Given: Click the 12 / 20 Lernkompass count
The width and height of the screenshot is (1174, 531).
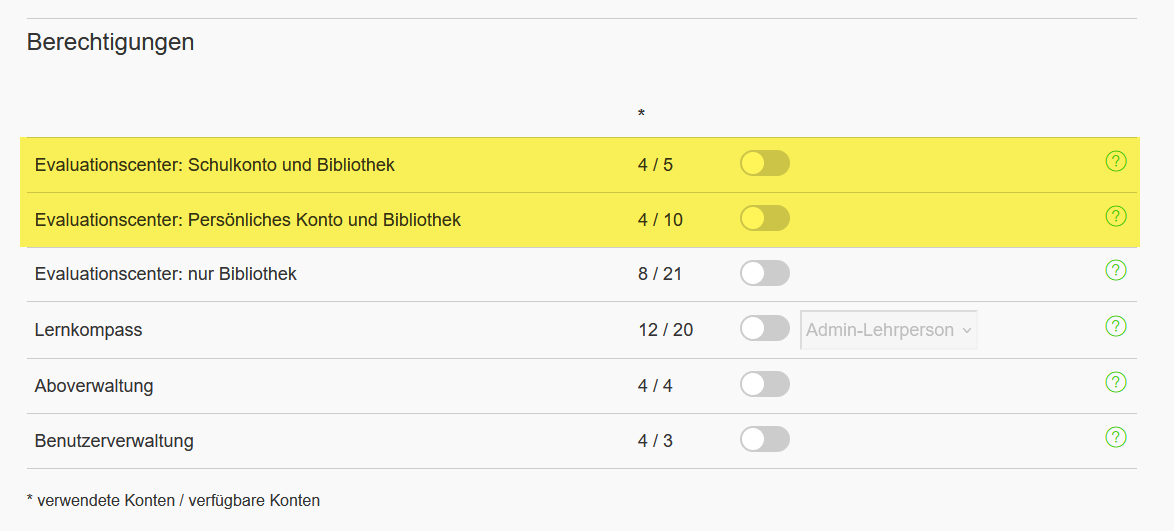Looking at the screenshot, I should [666, 330].
